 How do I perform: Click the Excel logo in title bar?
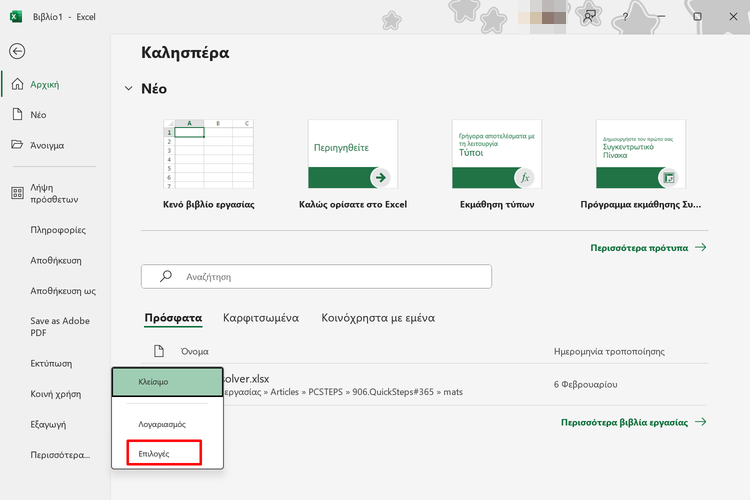[16, 17]
